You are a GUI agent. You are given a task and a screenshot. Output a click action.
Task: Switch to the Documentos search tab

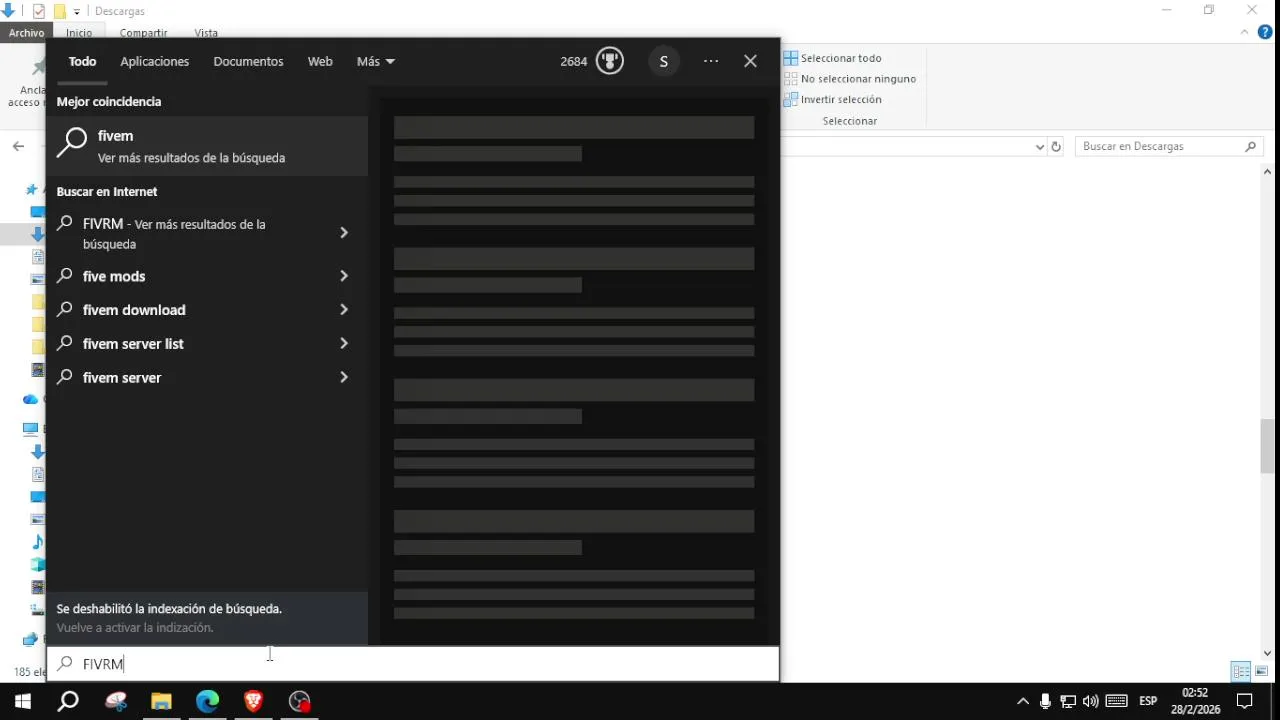pos(248,61)
